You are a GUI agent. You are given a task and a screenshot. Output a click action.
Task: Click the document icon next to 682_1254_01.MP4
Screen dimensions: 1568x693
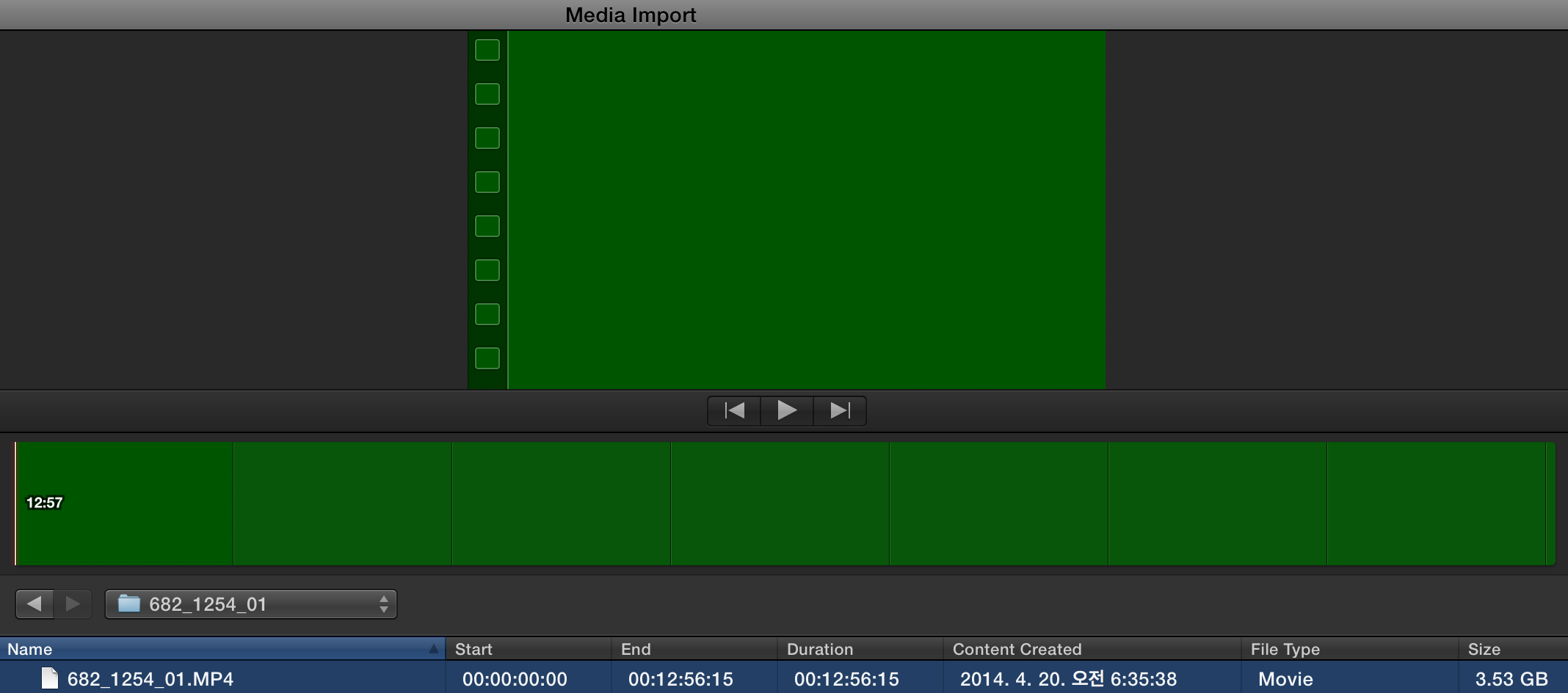click(48, 679)
